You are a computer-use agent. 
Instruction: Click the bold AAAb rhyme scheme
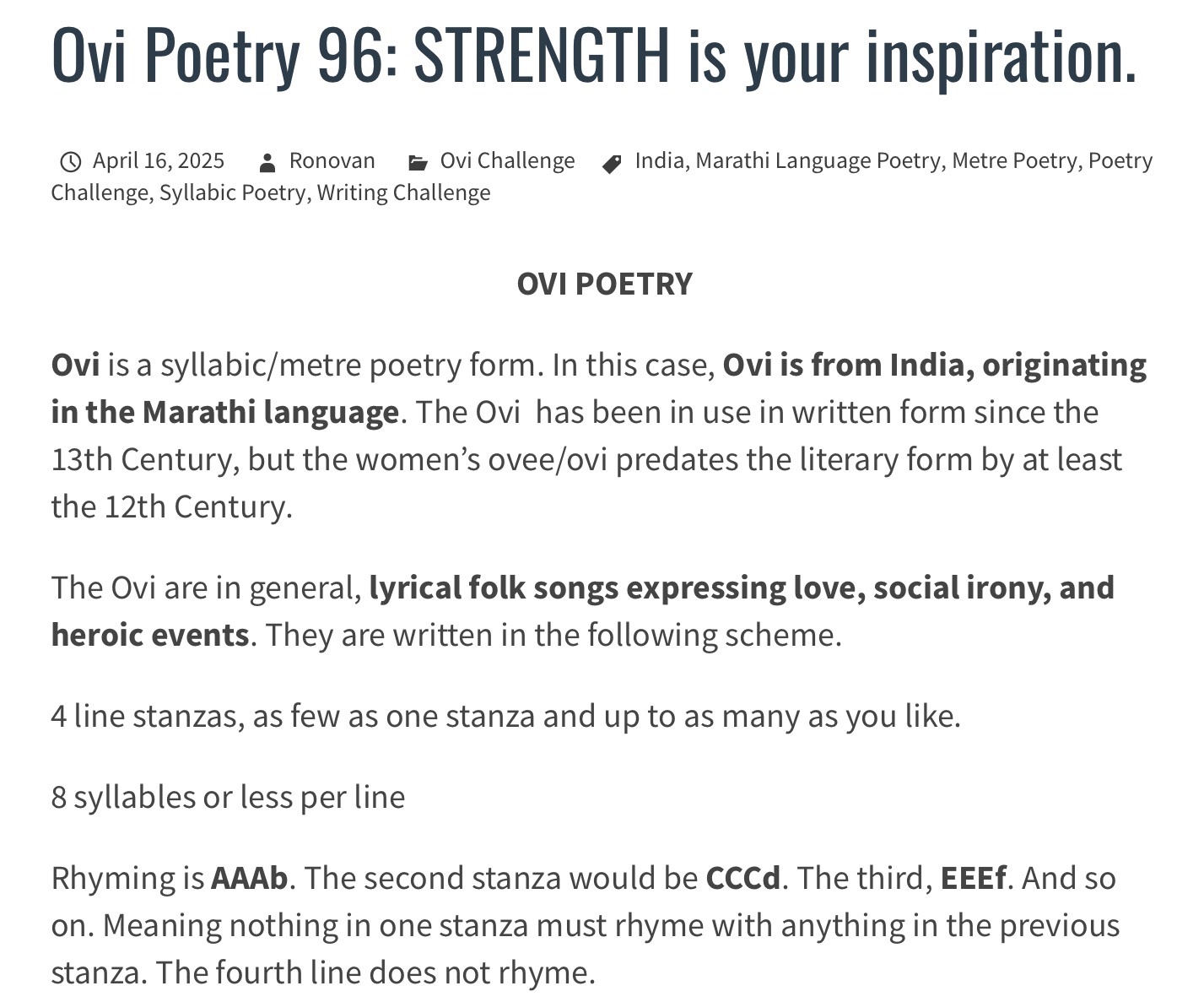pos(249,878)
